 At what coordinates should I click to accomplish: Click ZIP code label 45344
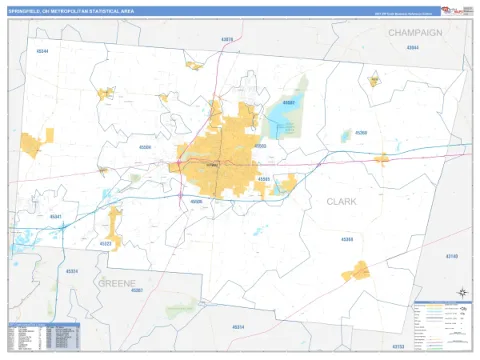(x=42, y=51)
